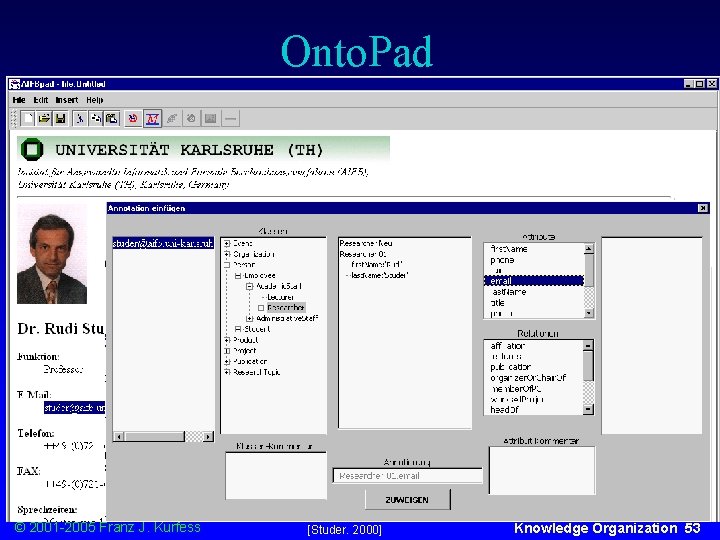Select affiliation in the relations list
This screenshot has height=540, width=720.
(x=507, y=346)
